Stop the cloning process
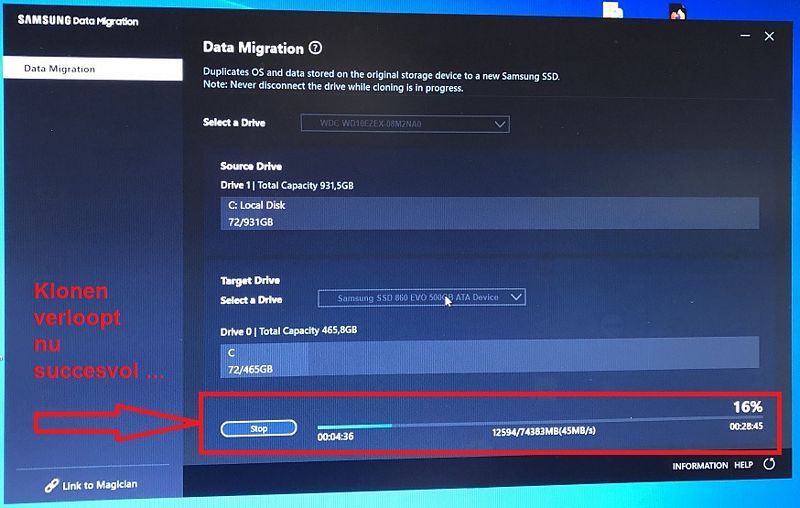 259,428
